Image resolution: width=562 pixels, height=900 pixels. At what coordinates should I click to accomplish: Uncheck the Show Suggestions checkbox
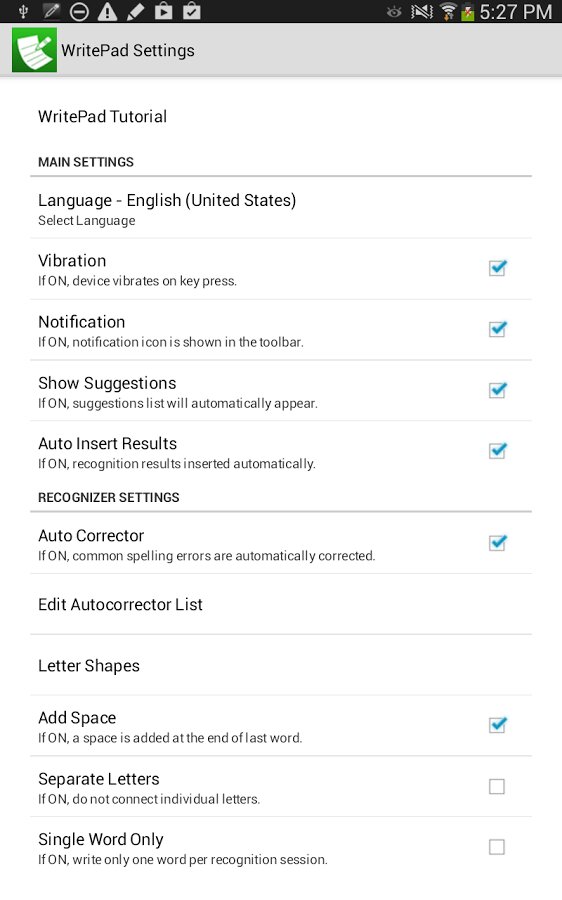(x=497, y=390)
